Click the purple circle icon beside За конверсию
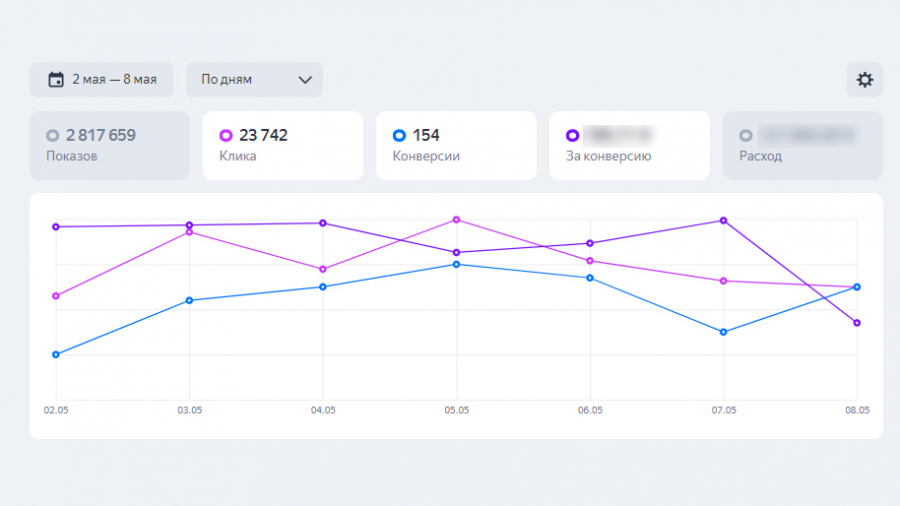 click(x=572, y=135)
